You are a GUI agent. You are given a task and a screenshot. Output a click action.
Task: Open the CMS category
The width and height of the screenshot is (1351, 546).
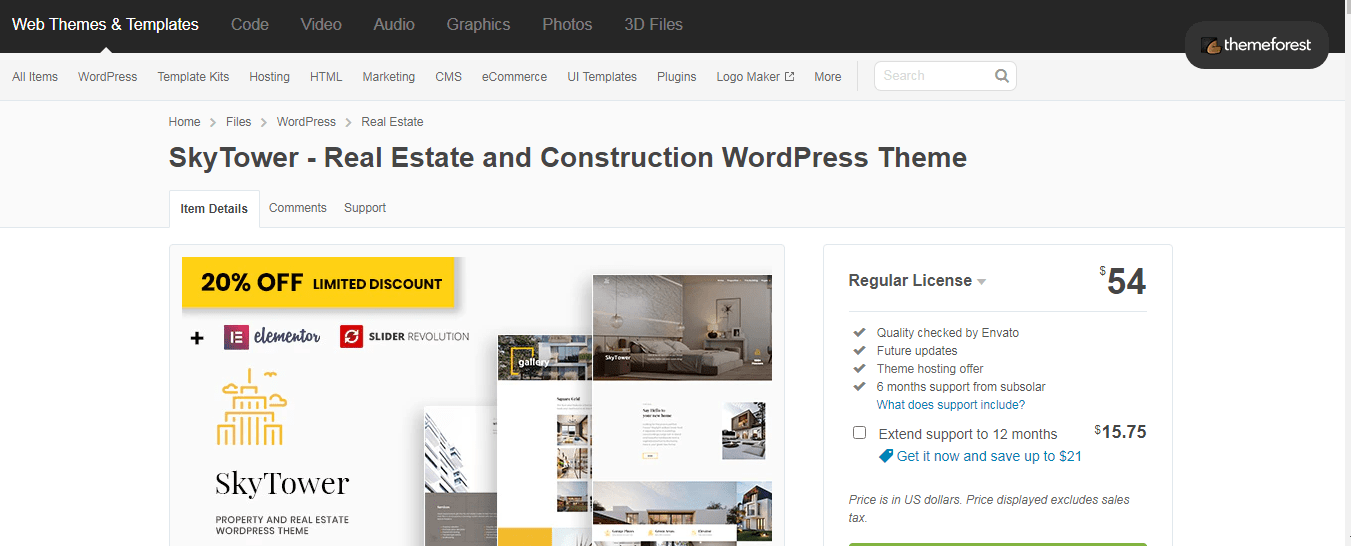click(x=449, y=77)
